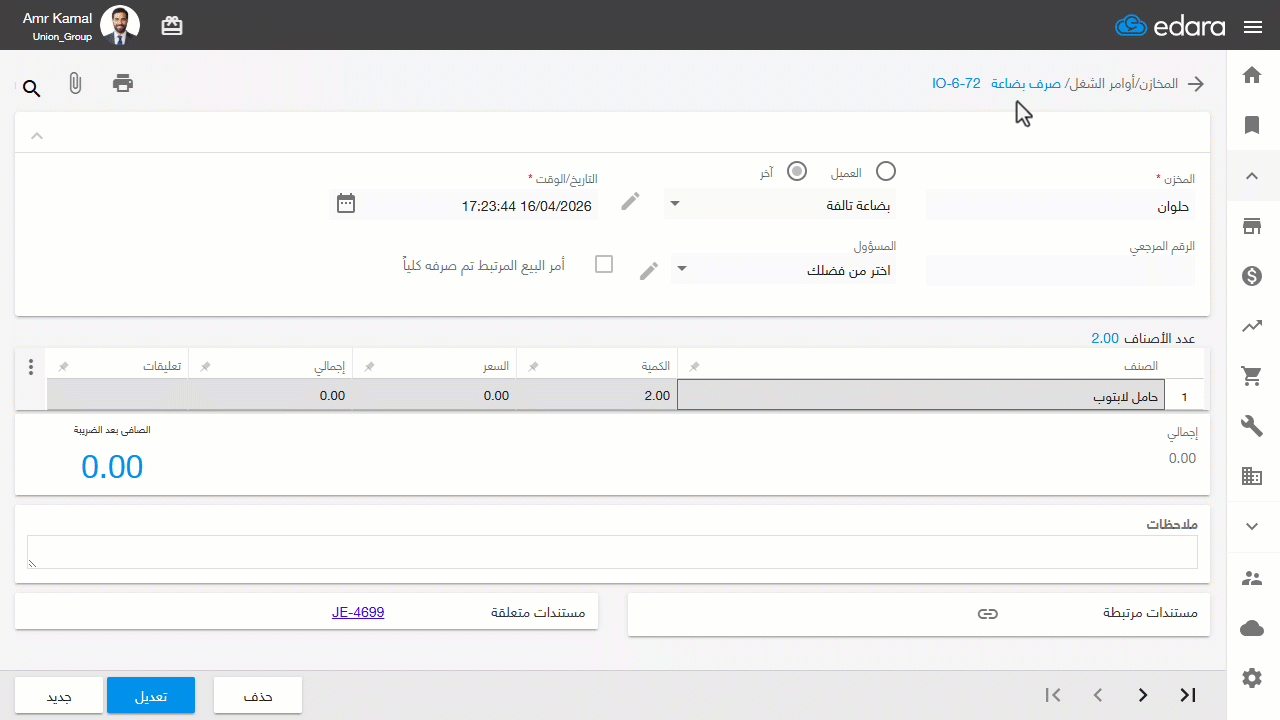Expand sidebar section with down chevron
Screen dimensions: 1280x720
point(1252,525)
